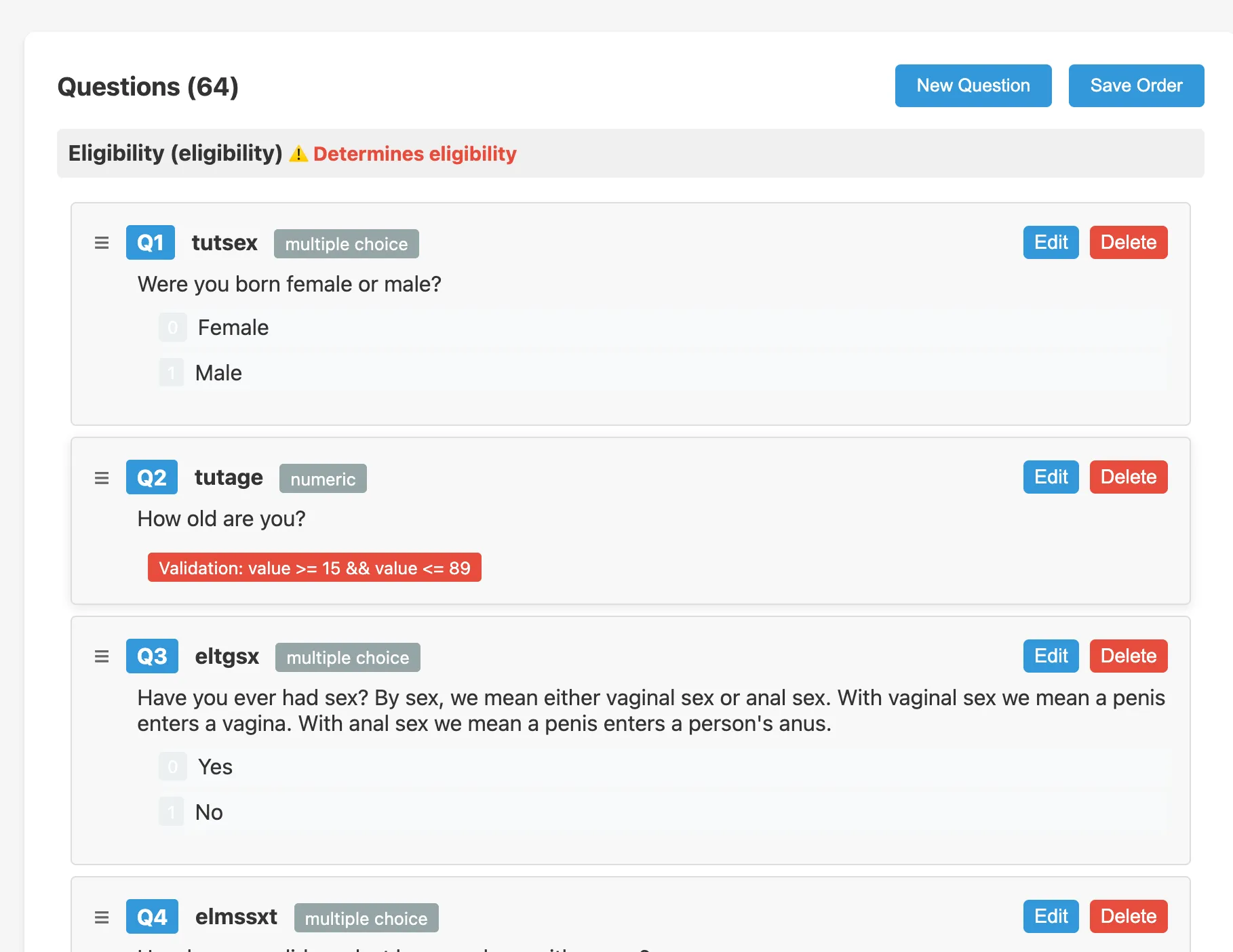The width and height of the screenshot is (1233, 952).
Task: Edit question Q2 tutage
Action: 1051,477
